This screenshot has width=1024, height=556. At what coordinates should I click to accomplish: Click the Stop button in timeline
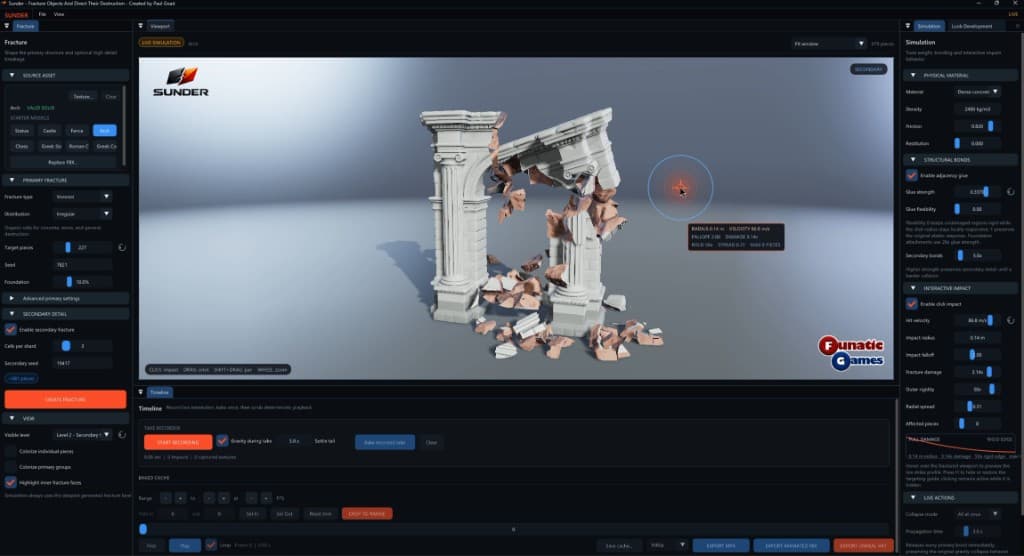152,545
